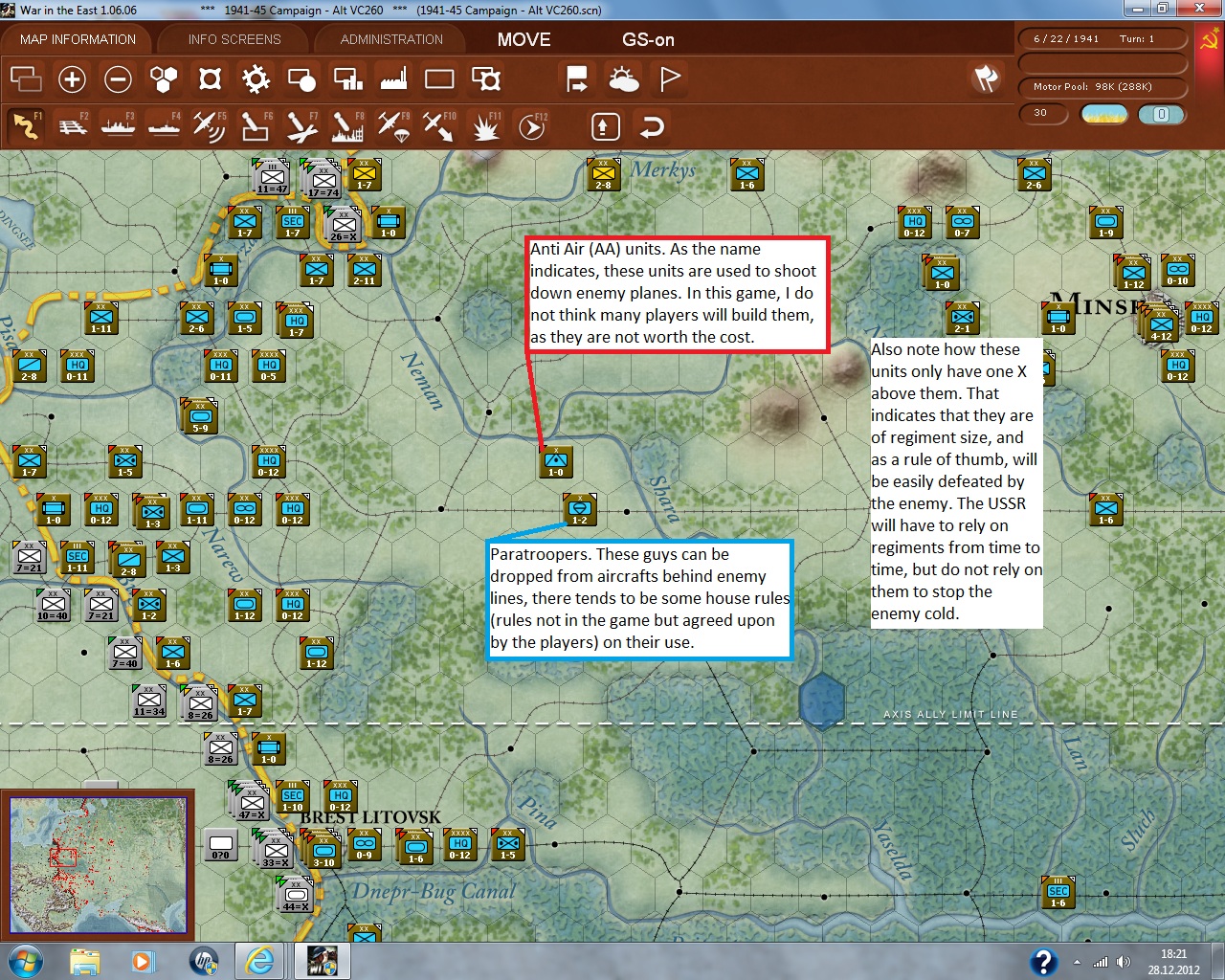Select the 0?0 unit near Brest Litovsk
Screen dimensions: 1225x980
[x=220, y=844]
